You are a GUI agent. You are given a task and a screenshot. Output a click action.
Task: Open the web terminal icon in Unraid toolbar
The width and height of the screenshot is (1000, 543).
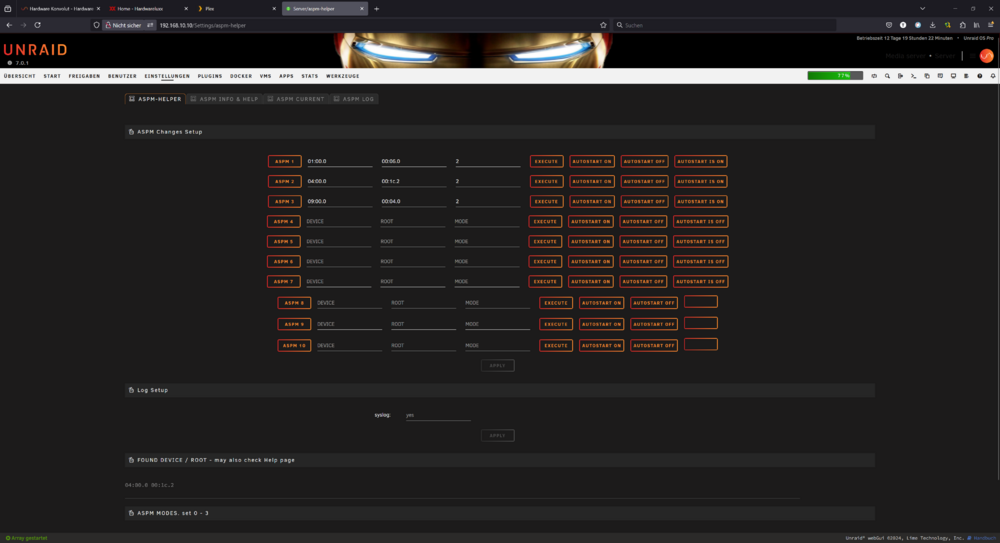(x=913, y=76)
